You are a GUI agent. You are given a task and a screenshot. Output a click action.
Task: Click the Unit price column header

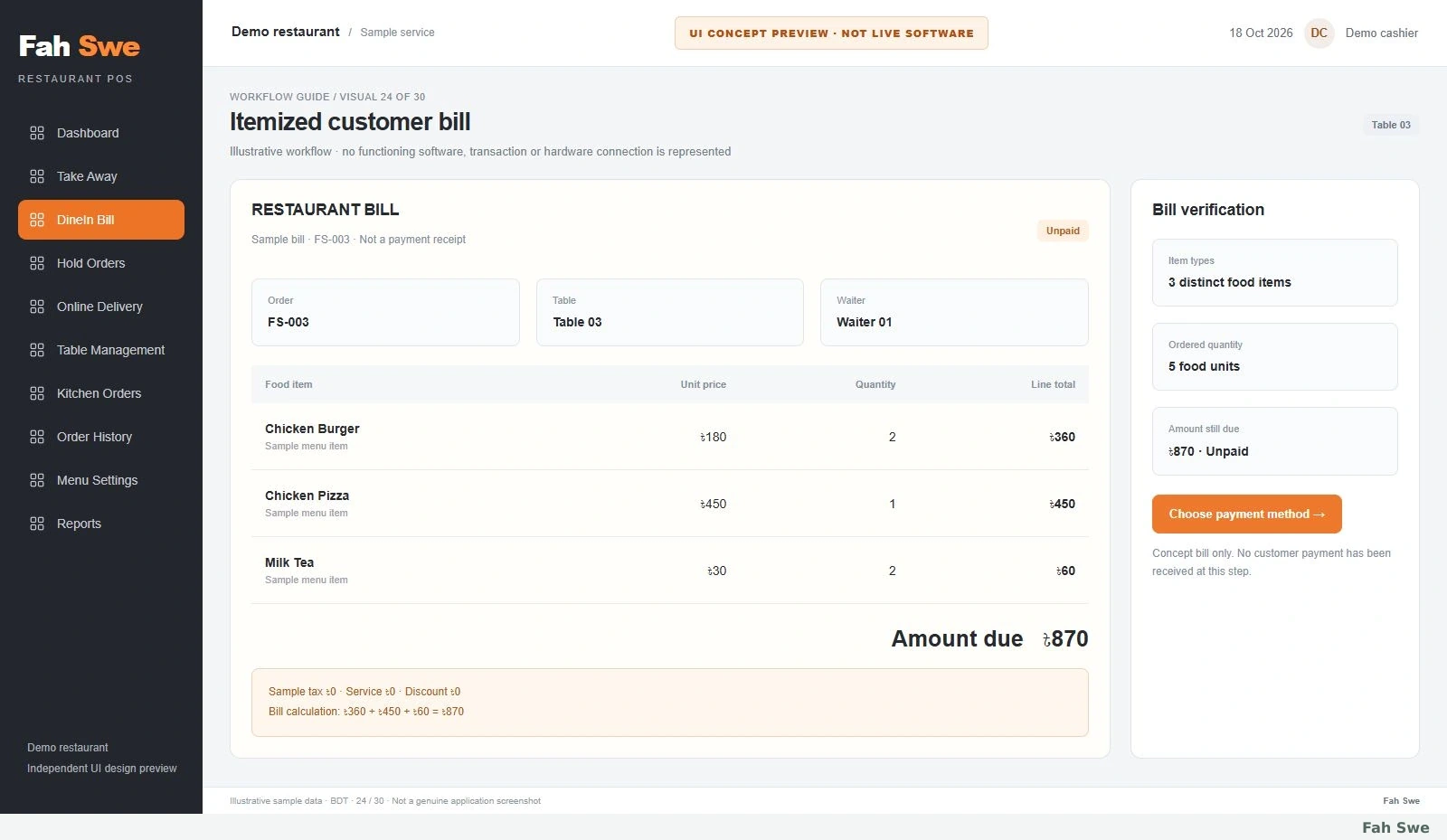pyautogui.click(x=703, y=384)
